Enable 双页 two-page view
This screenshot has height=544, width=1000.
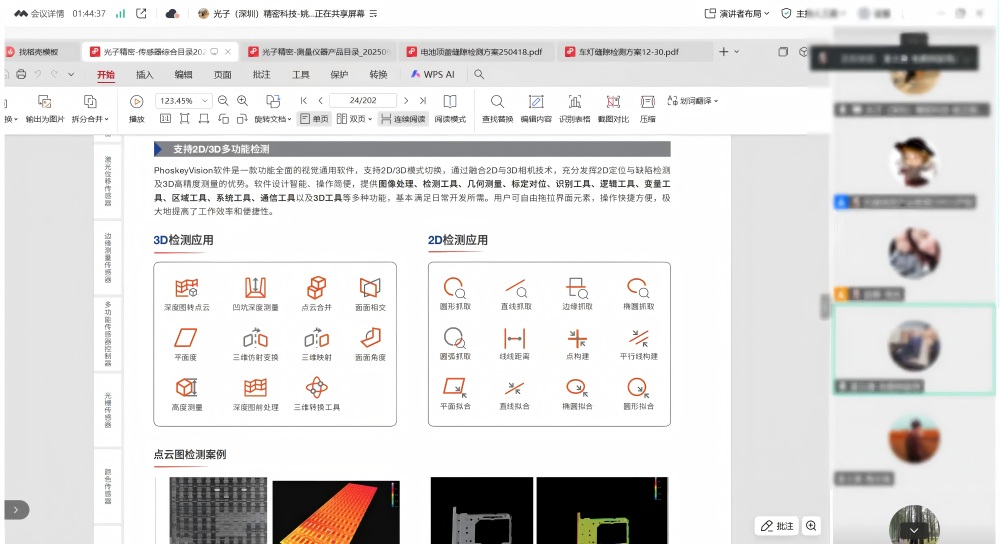pos(354,119)
